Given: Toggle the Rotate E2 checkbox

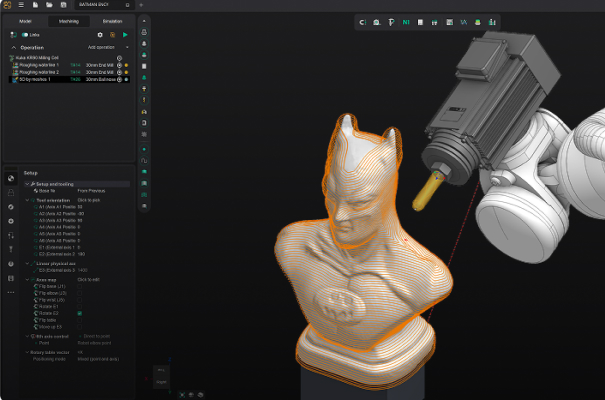Looking at the screenshot, I should tap(80, 313).
